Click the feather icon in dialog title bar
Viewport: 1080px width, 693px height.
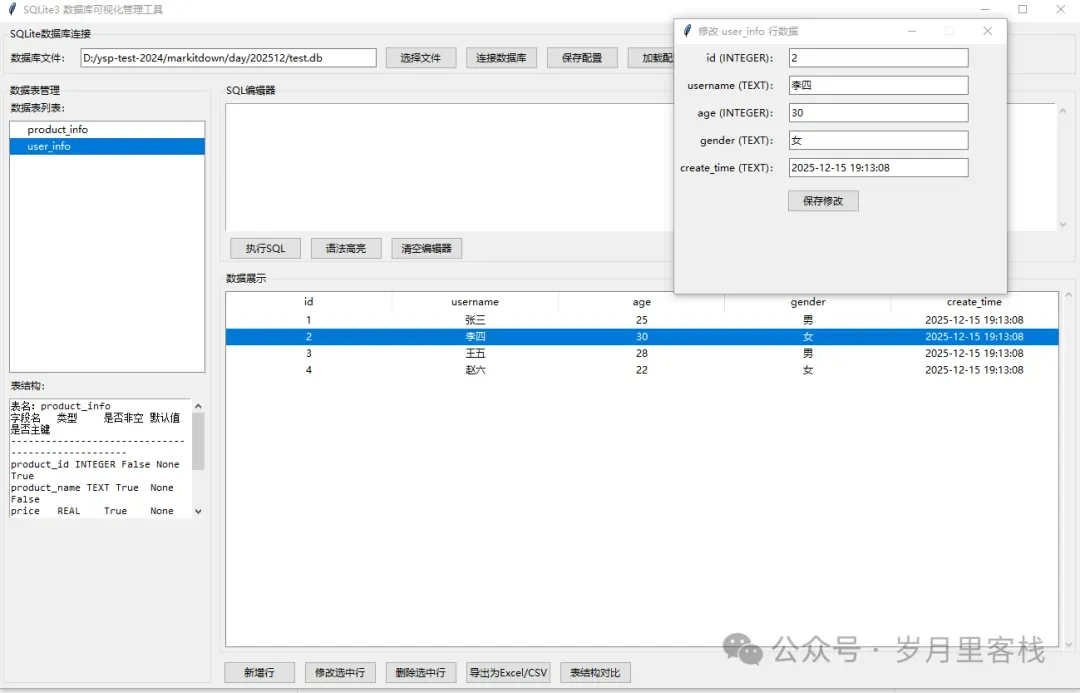click(687, 31)
